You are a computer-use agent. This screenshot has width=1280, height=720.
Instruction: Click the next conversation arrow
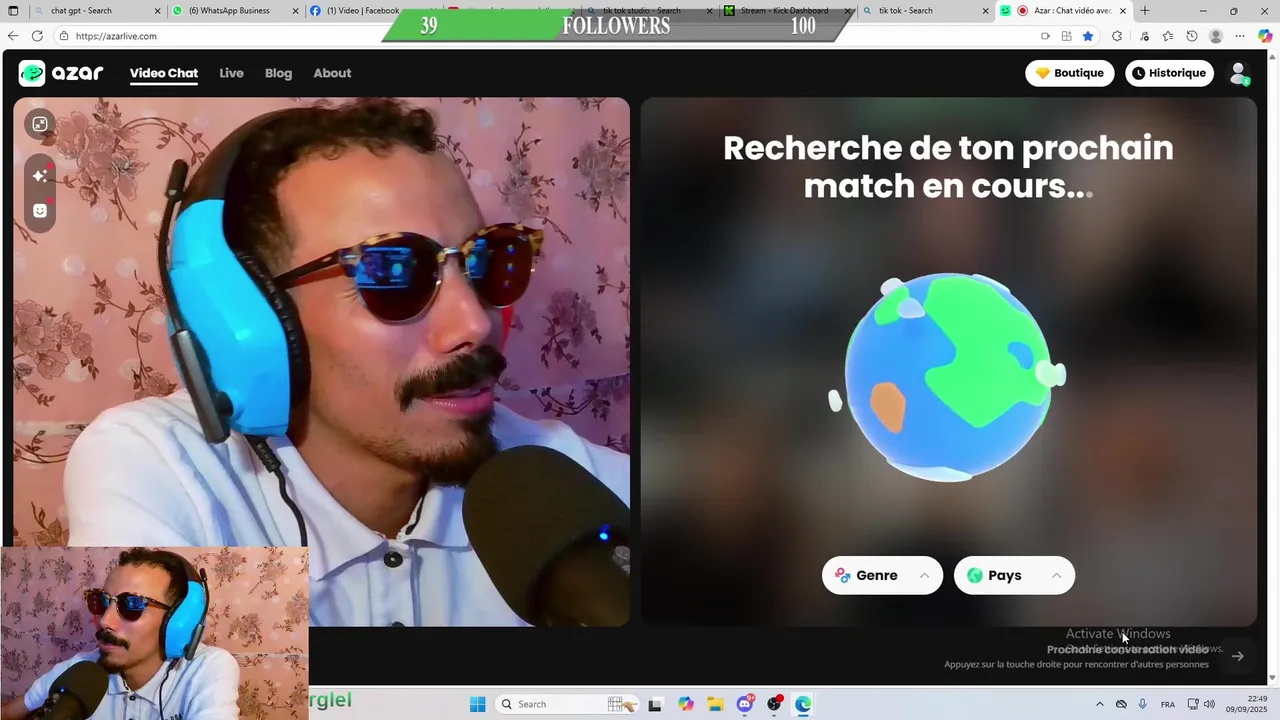click(1238, 656)
